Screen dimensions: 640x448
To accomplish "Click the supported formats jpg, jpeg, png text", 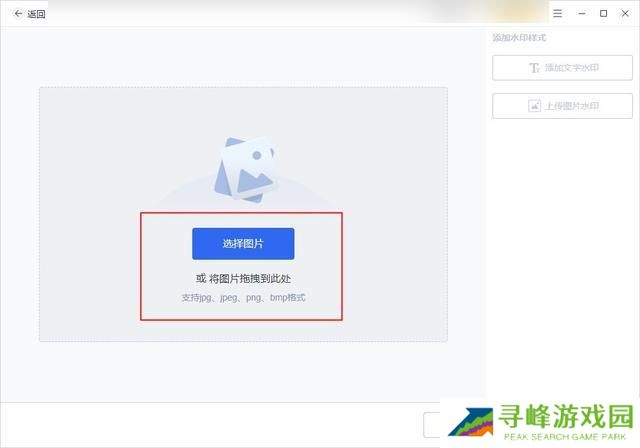I will click(243, 298).
